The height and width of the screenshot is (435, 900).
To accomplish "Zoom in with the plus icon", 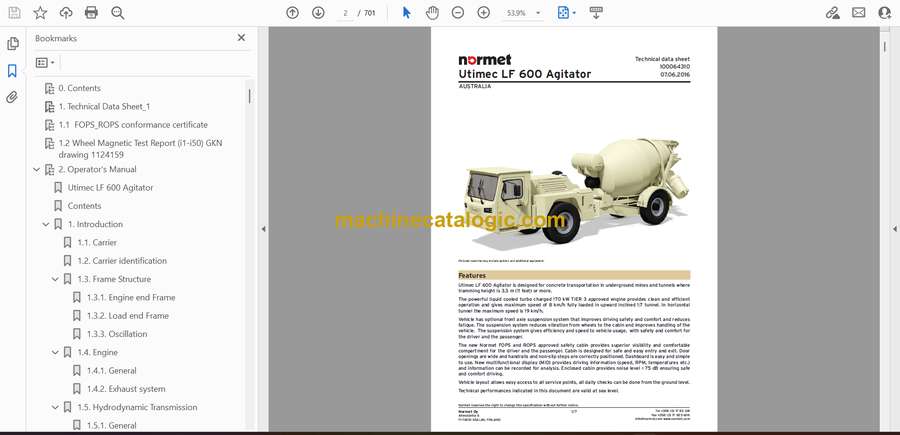I will 484,13.
